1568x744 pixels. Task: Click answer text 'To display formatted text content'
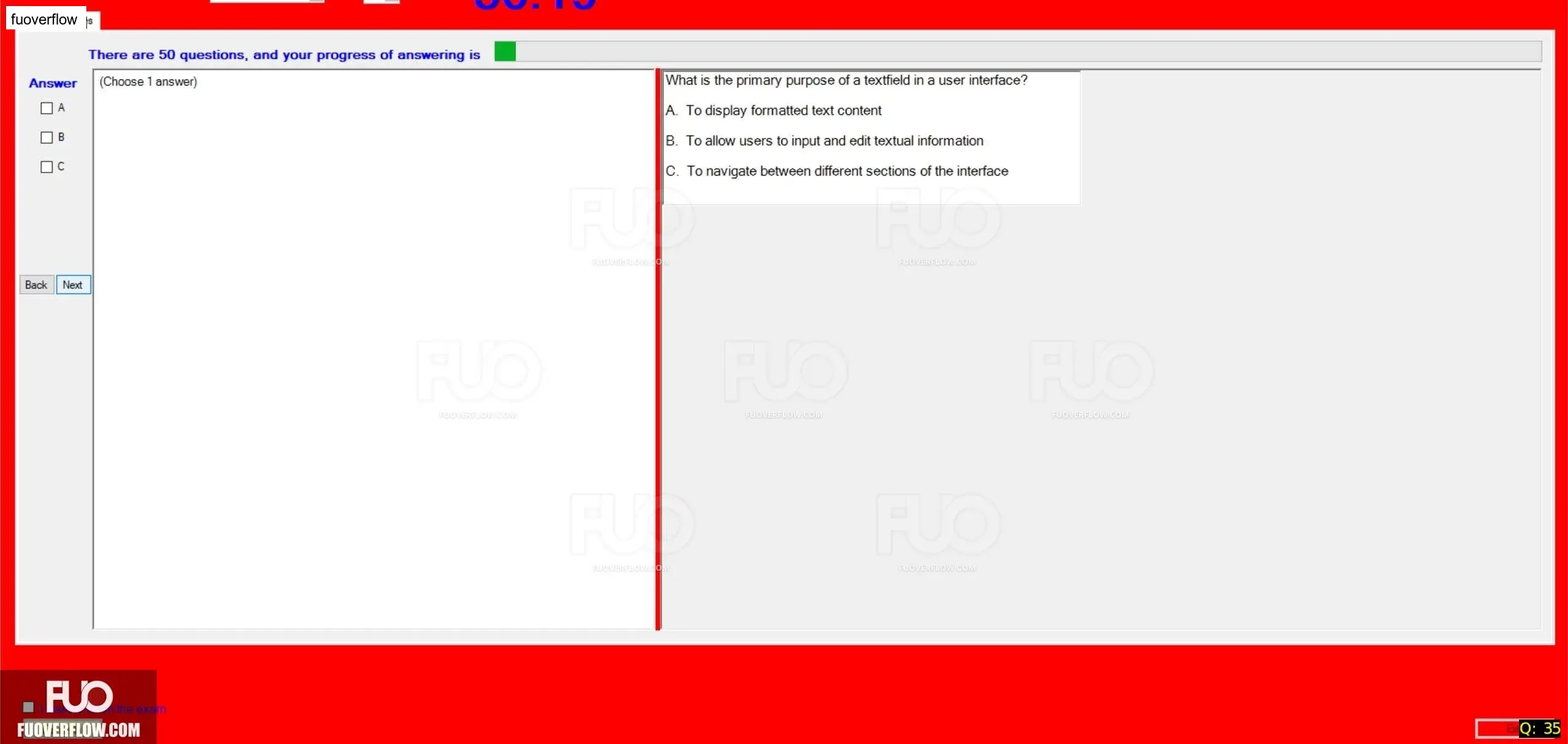783,111
